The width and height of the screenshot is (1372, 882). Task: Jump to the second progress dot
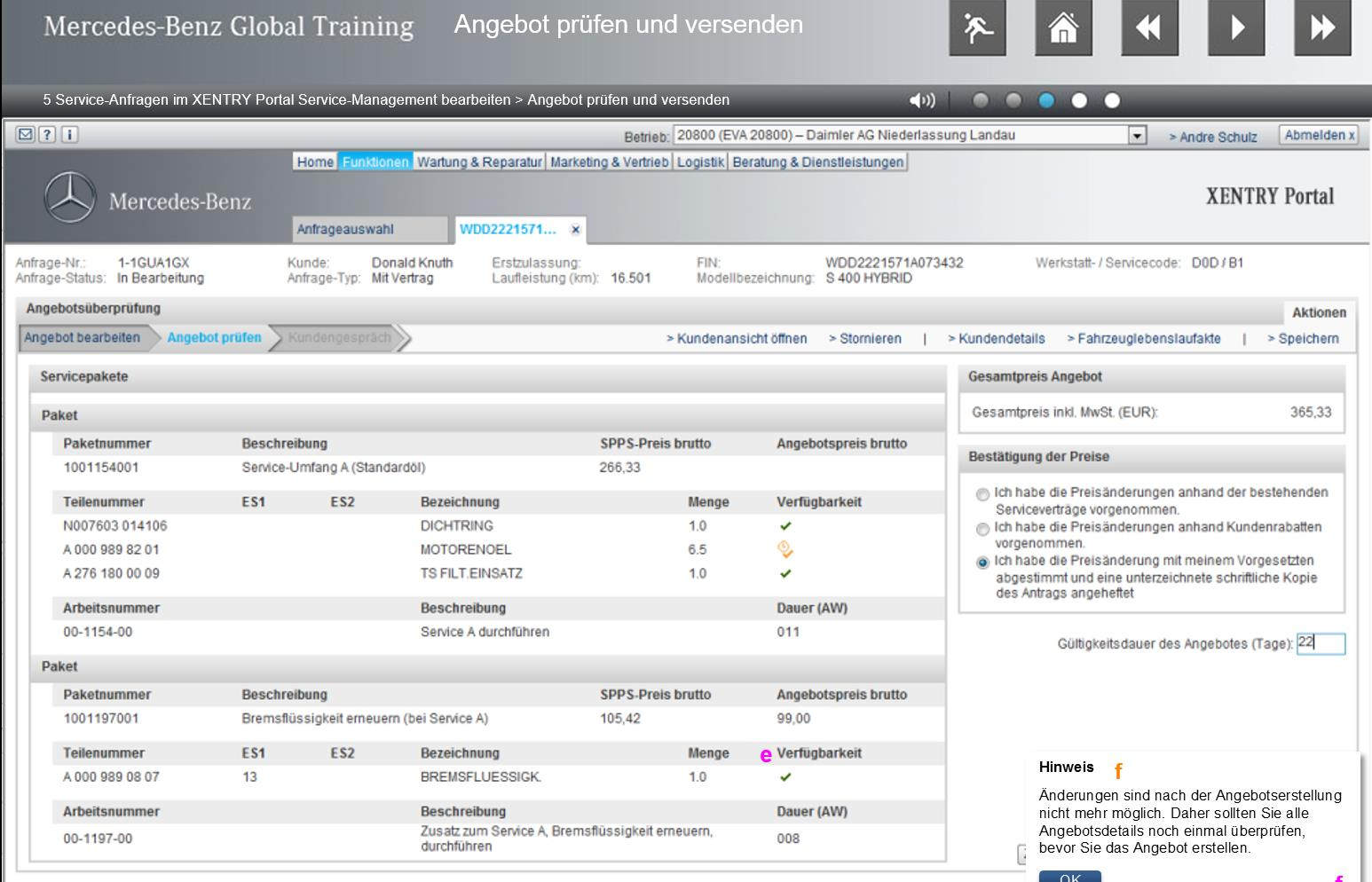click(1013, 100)
